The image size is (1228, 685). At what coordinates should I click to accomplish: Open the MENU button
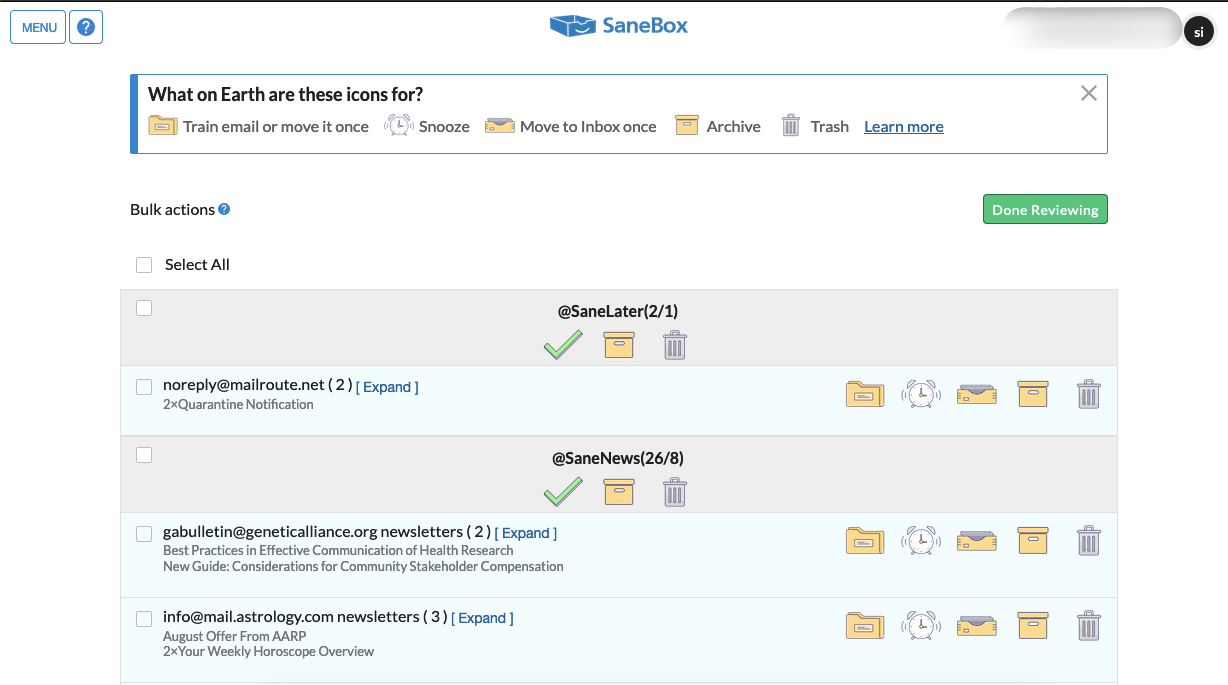pos(38,27)
